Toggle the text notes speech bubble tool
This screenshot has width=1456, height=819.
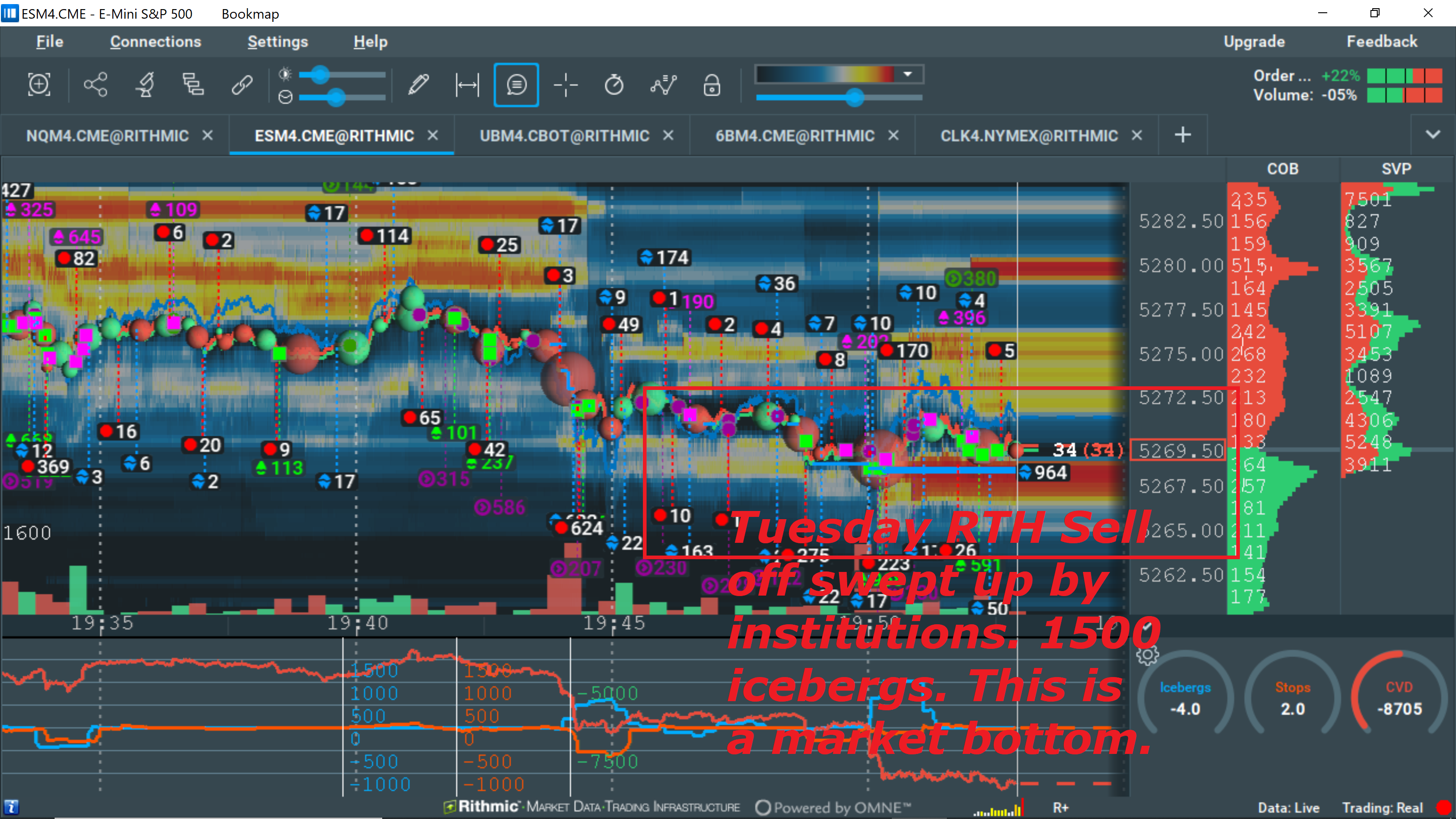click(516, 85)
